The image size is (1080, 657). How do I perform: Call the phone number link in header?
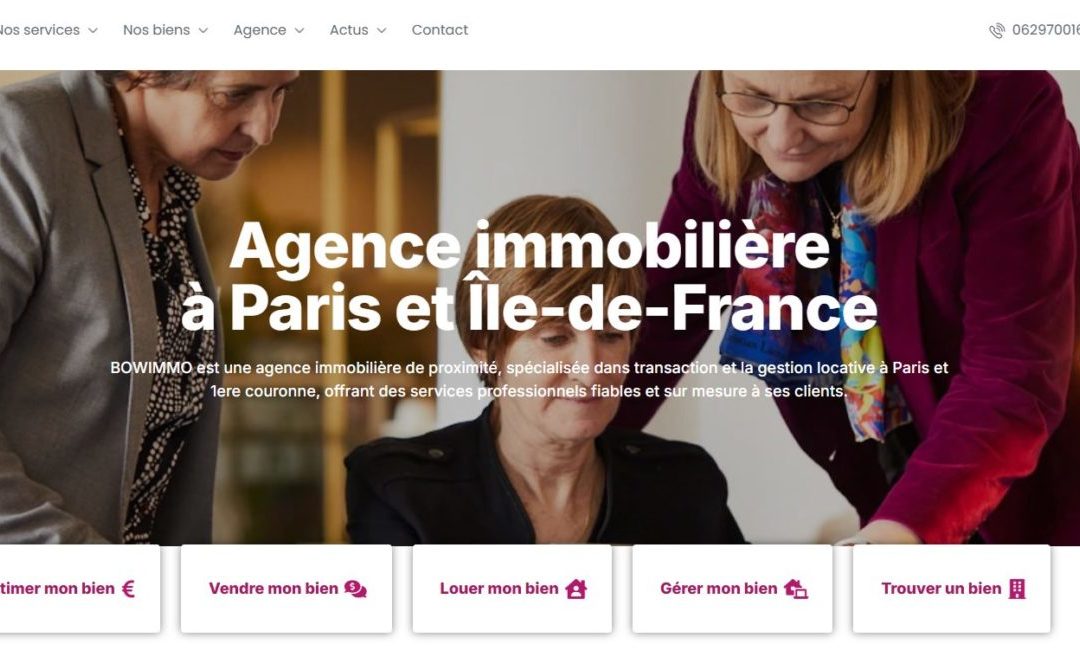[1046, 30]
